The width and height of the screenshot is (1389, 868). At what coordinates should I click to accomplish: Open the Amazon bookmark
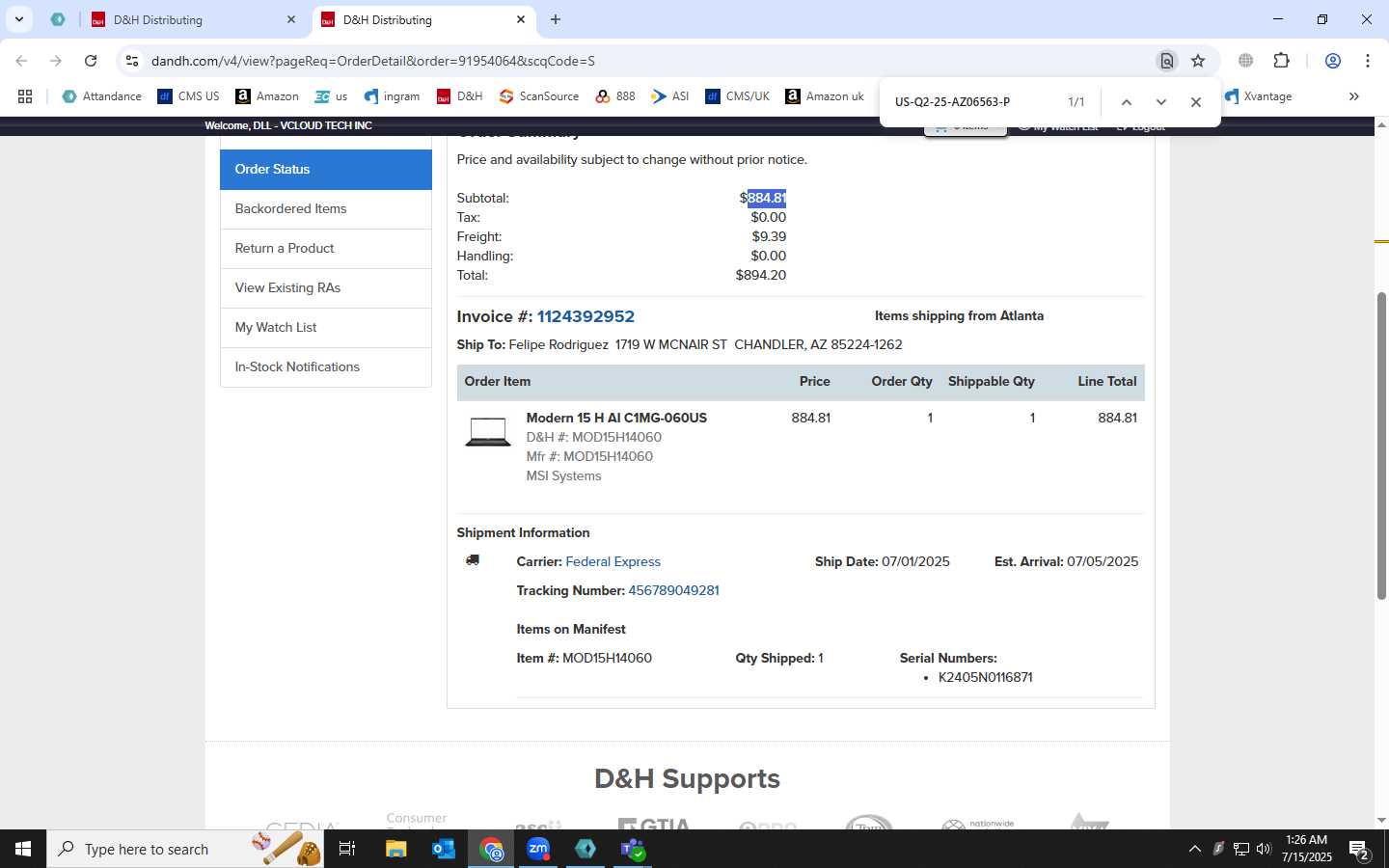pyautogui.click(x=267, y=96)
